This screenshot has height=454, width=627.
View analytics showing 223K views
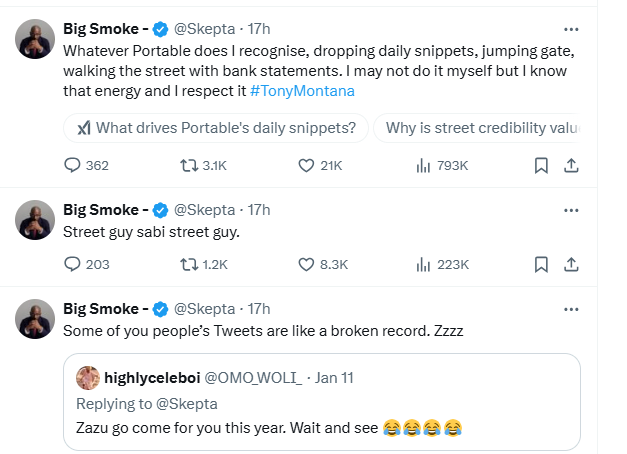[x=423, y=264]
